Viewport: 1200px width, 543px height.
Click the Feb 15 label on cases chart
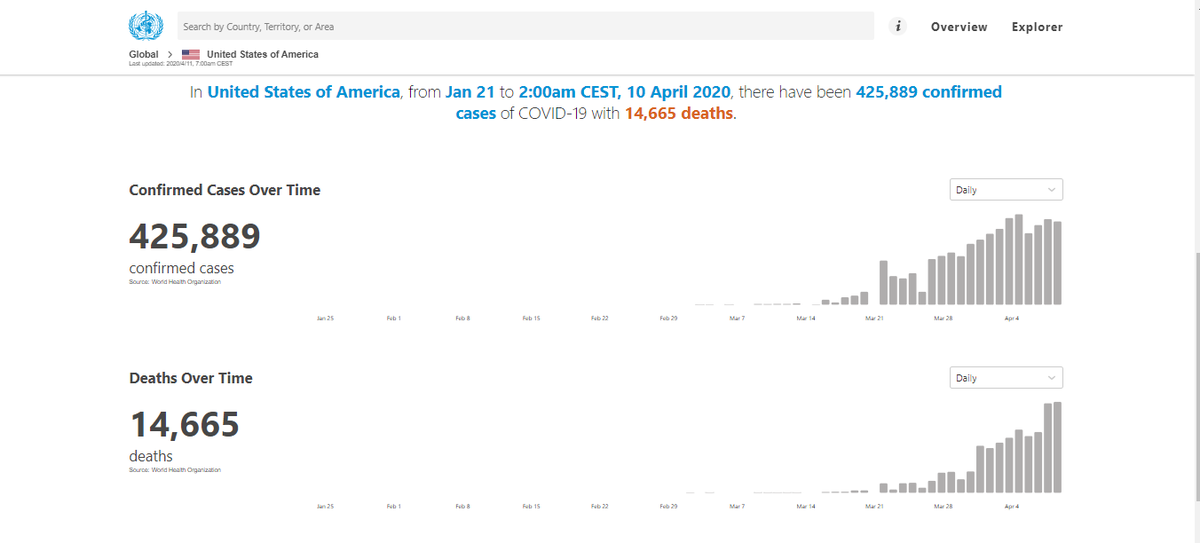tap(531, 318)
